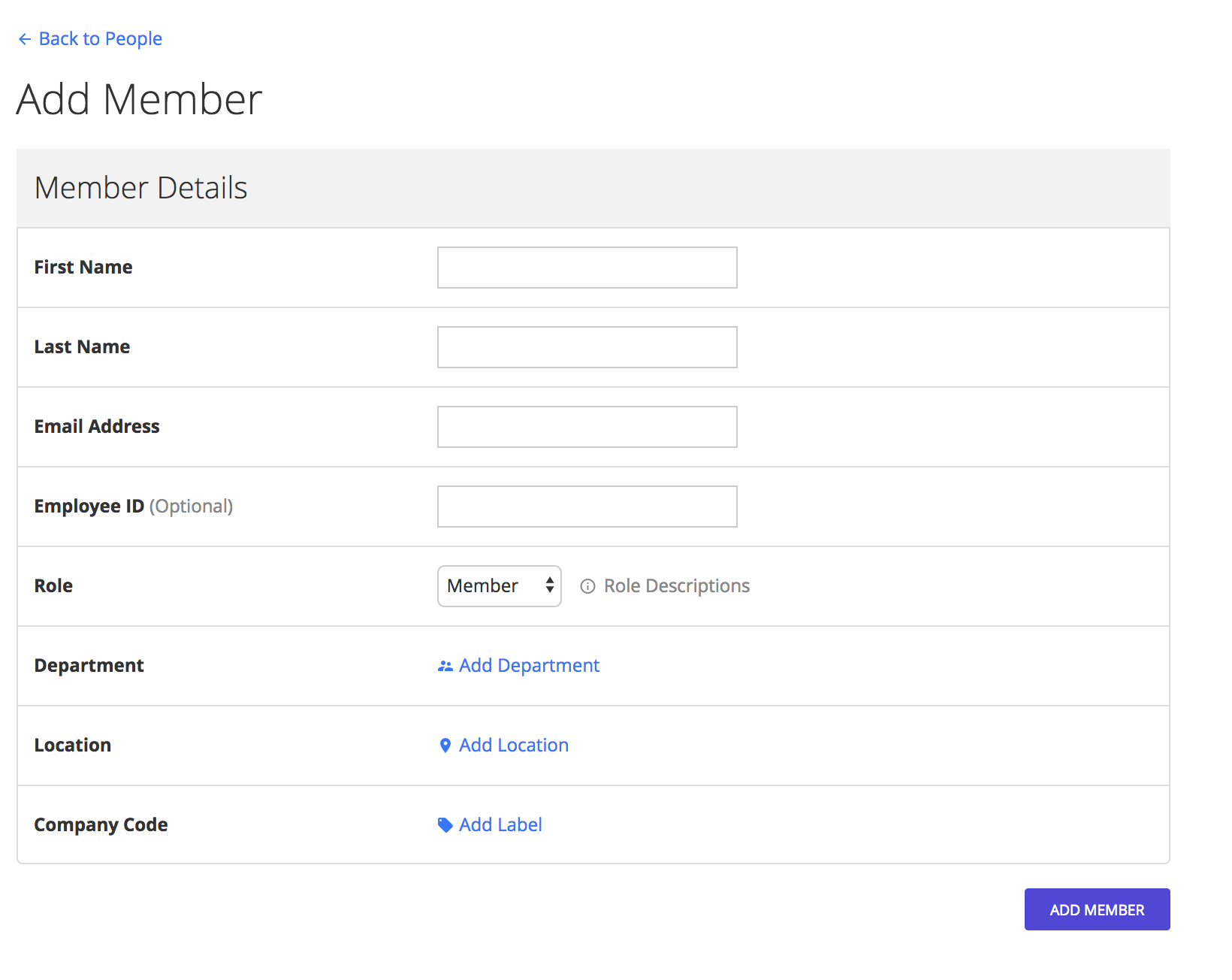Click the map pin icon for location
This screenshot has width=1232, height=980.
coord(445,746)
